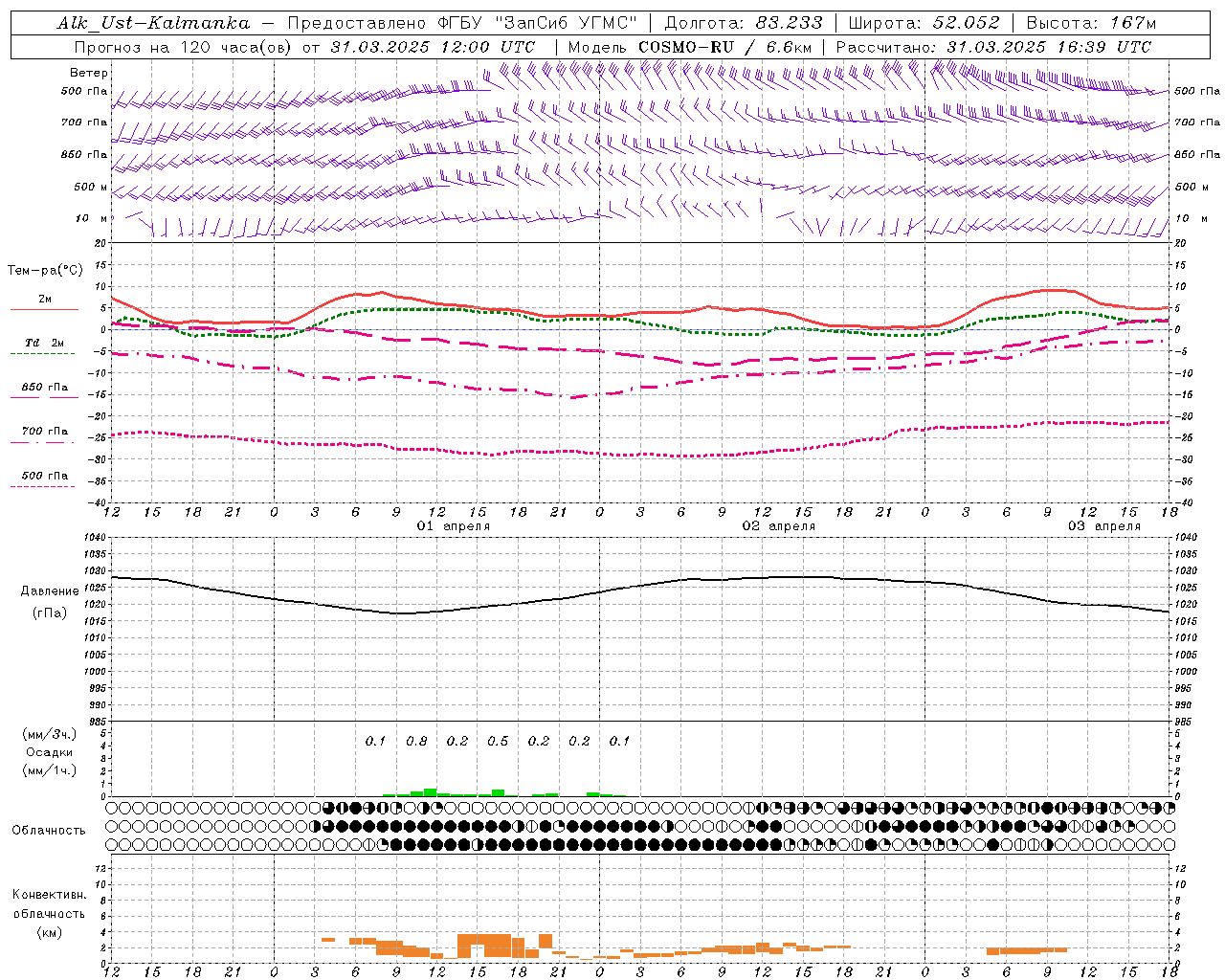
Task: Click the 500 гПа temperature legend entry
Action: coord(44,476)
